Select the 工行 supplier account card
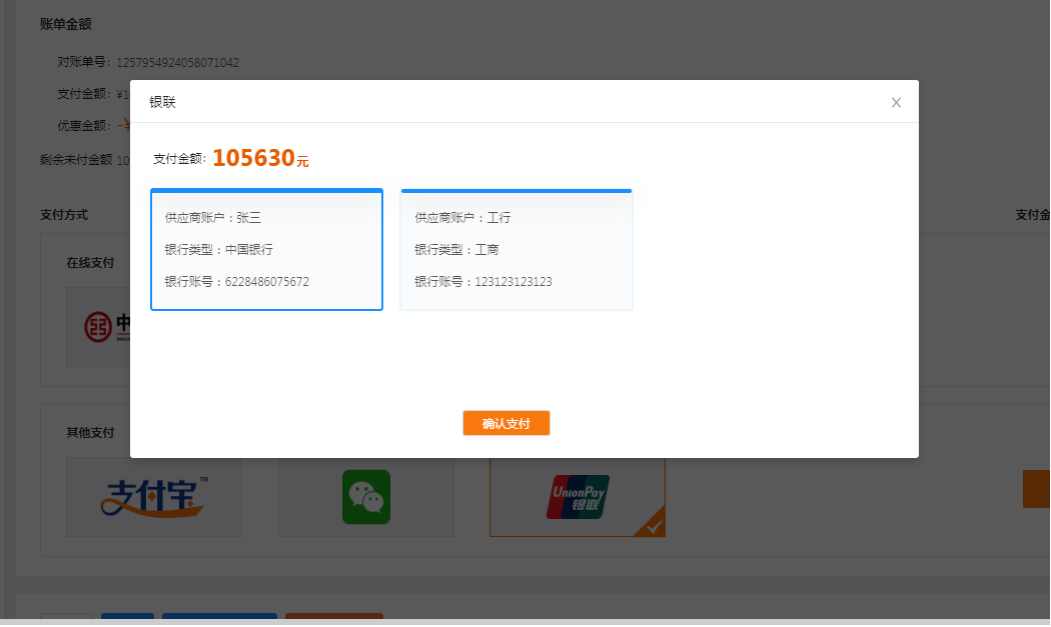Screen dimensions: 1051x627 point(516,250)
